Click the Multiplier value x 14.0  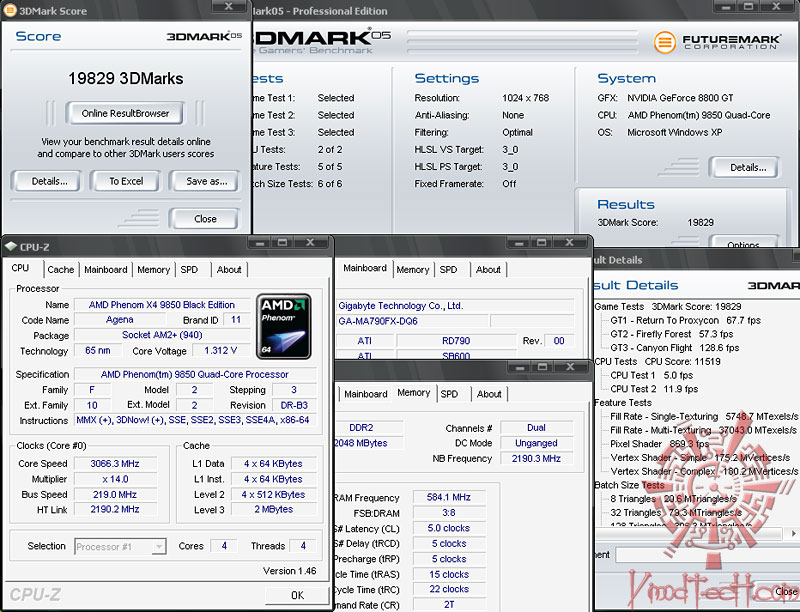click(115, 479)
